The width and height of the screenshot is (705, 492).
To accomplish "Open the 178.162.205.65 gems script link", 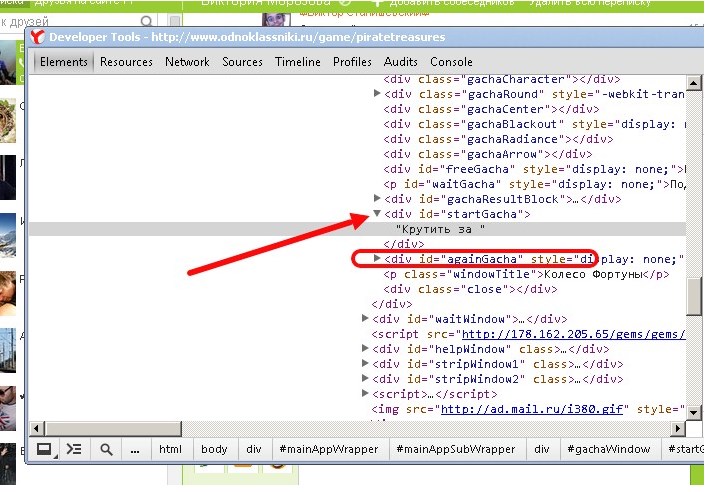I will tap(574, 334).
